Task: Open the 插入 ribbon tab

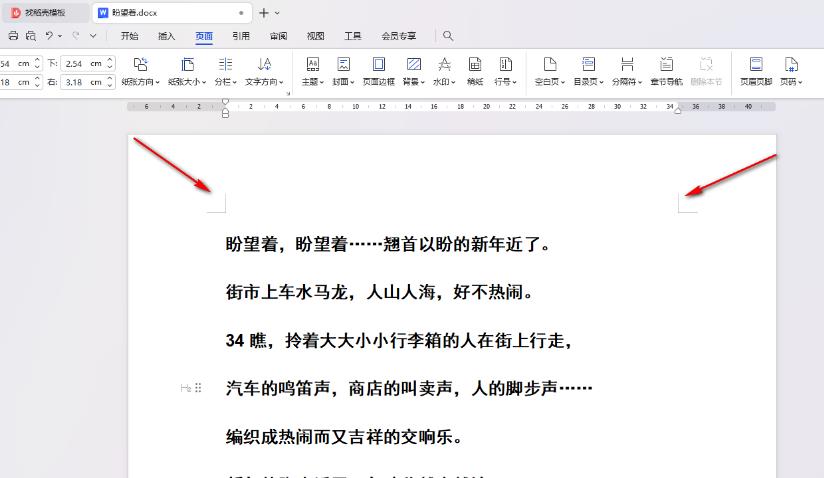Action: coord(167,36)
